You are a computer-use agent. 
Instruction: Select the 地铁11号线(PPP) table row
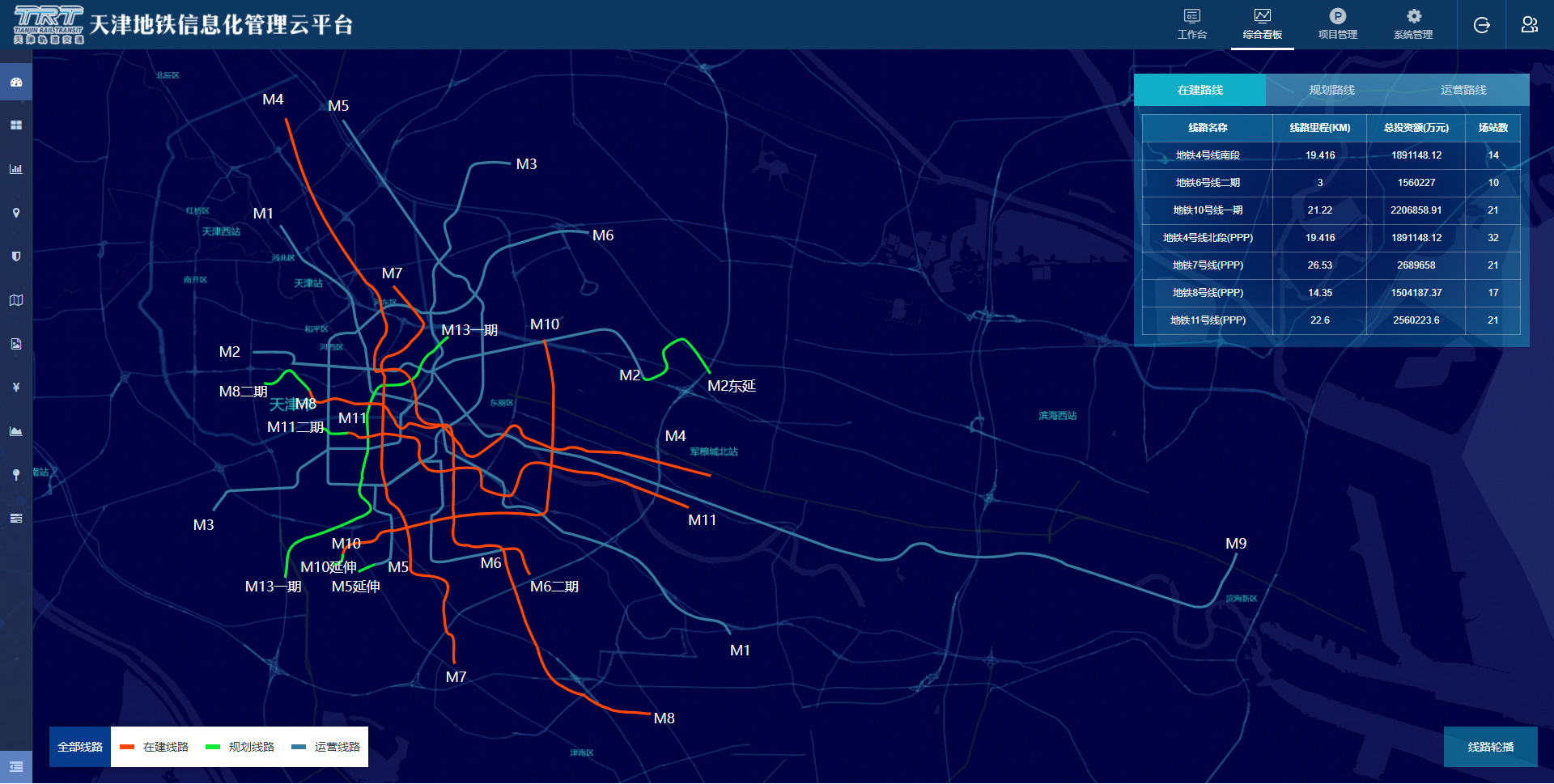(1331, 320)
